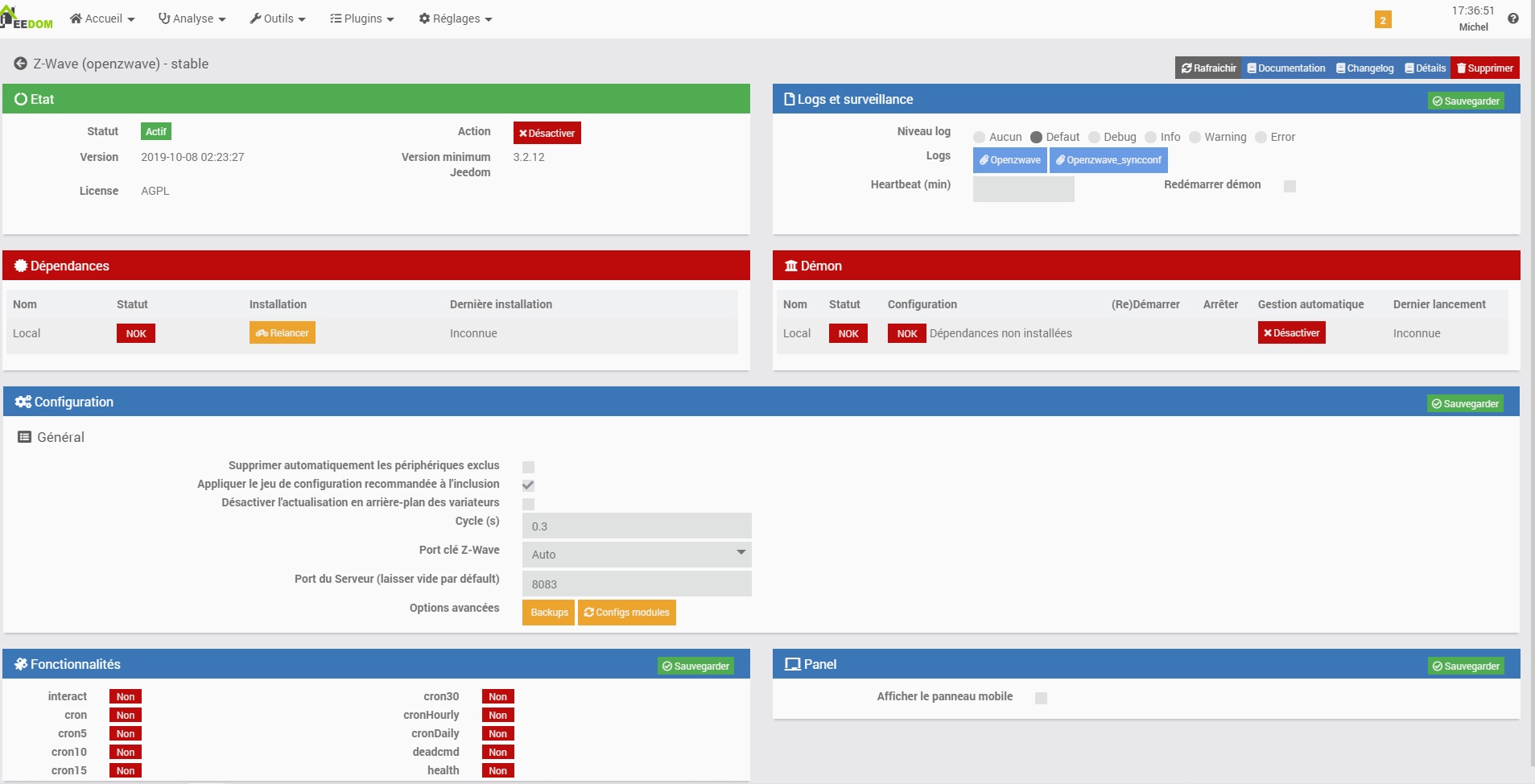Open the Plugins menu

pyautogui.click(x=362, y=19)
